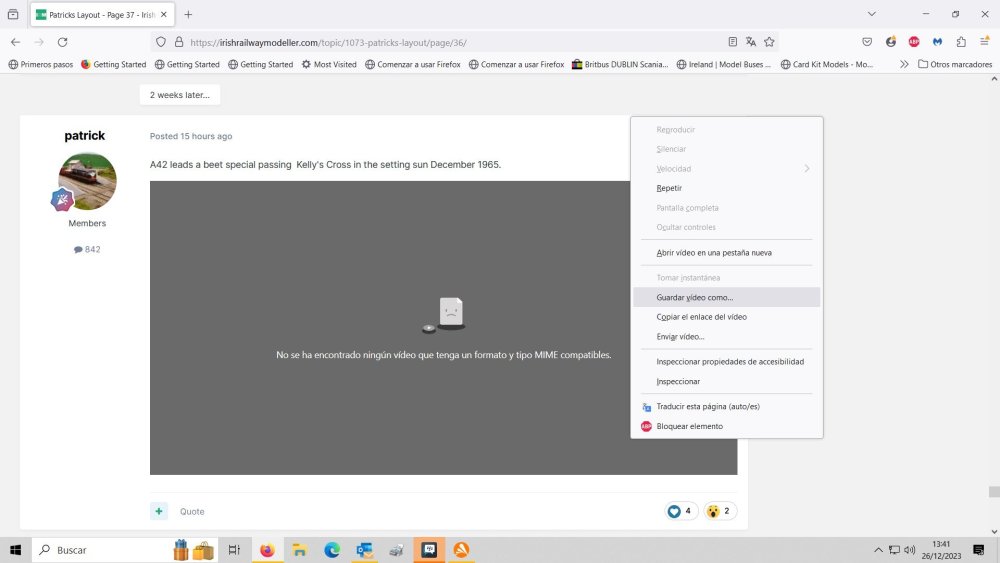
Task: Choose 'Copiar el enlace del vídeo' menu item
Action: pos(701,317)
